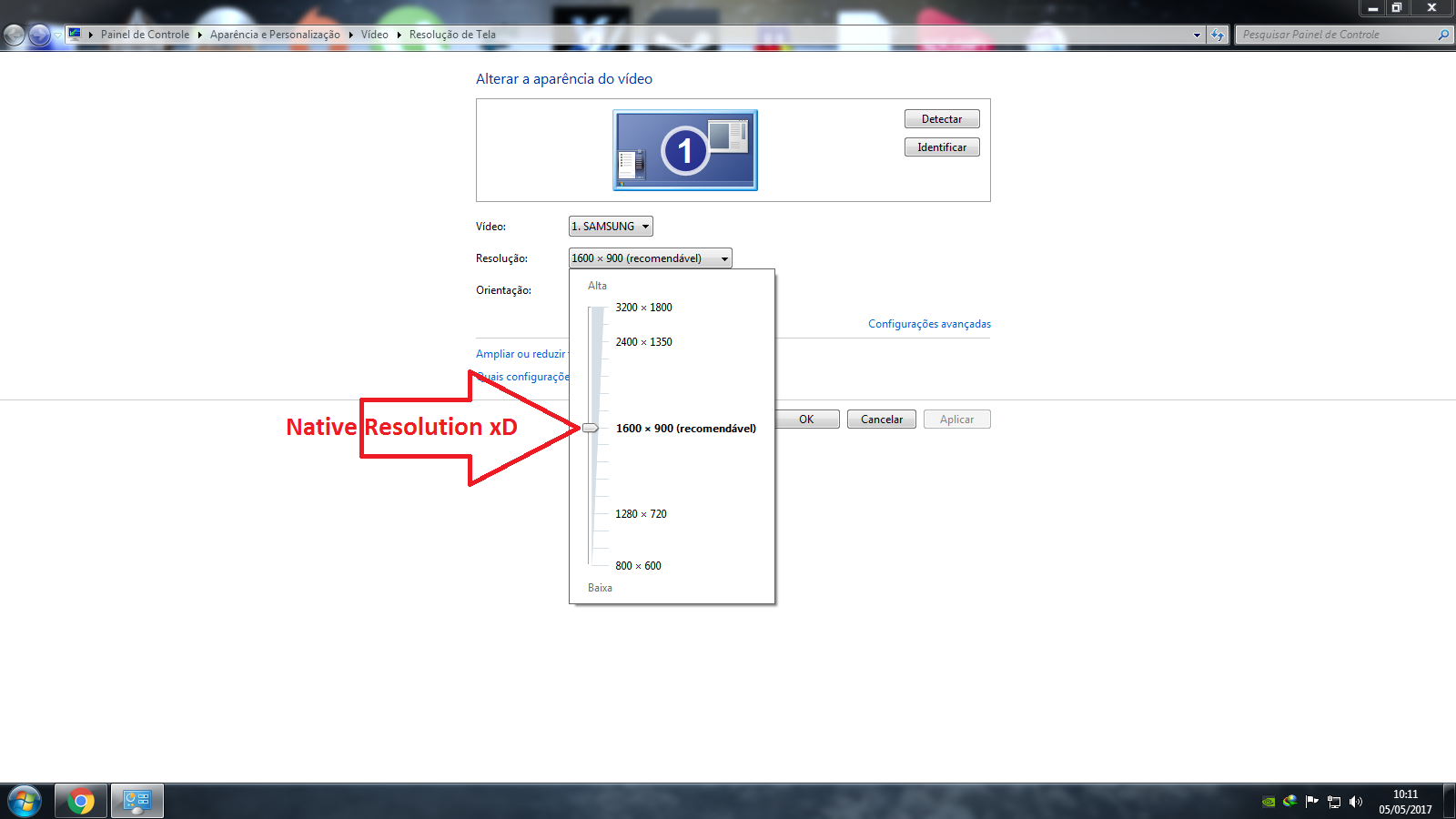Viewport: 1456px width, 819px height.
Task: Click the back navigation arrow
Action: click(15, 35)
